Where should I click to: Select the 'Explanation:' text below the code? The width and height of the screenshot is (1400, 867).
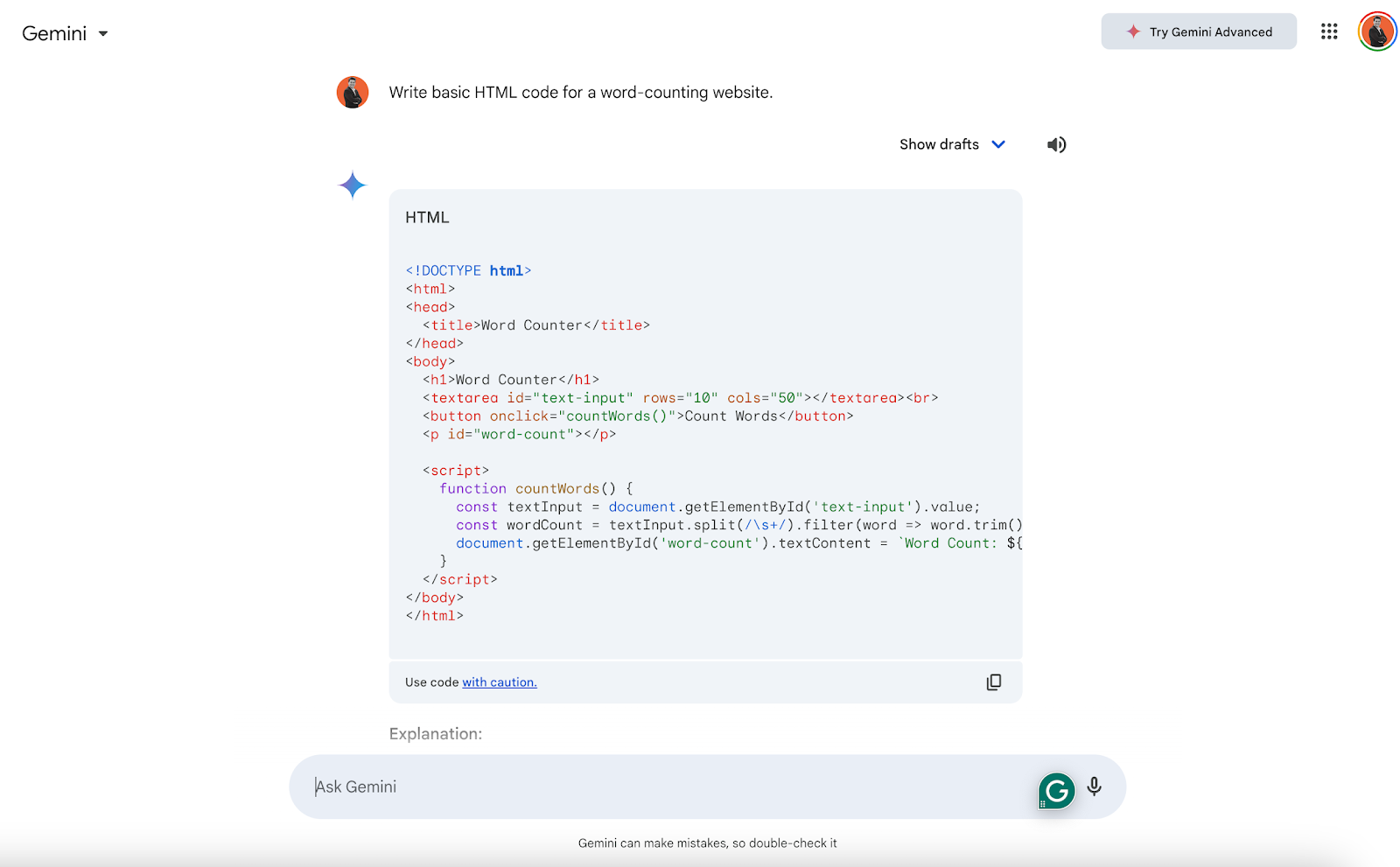coord(435,733)
